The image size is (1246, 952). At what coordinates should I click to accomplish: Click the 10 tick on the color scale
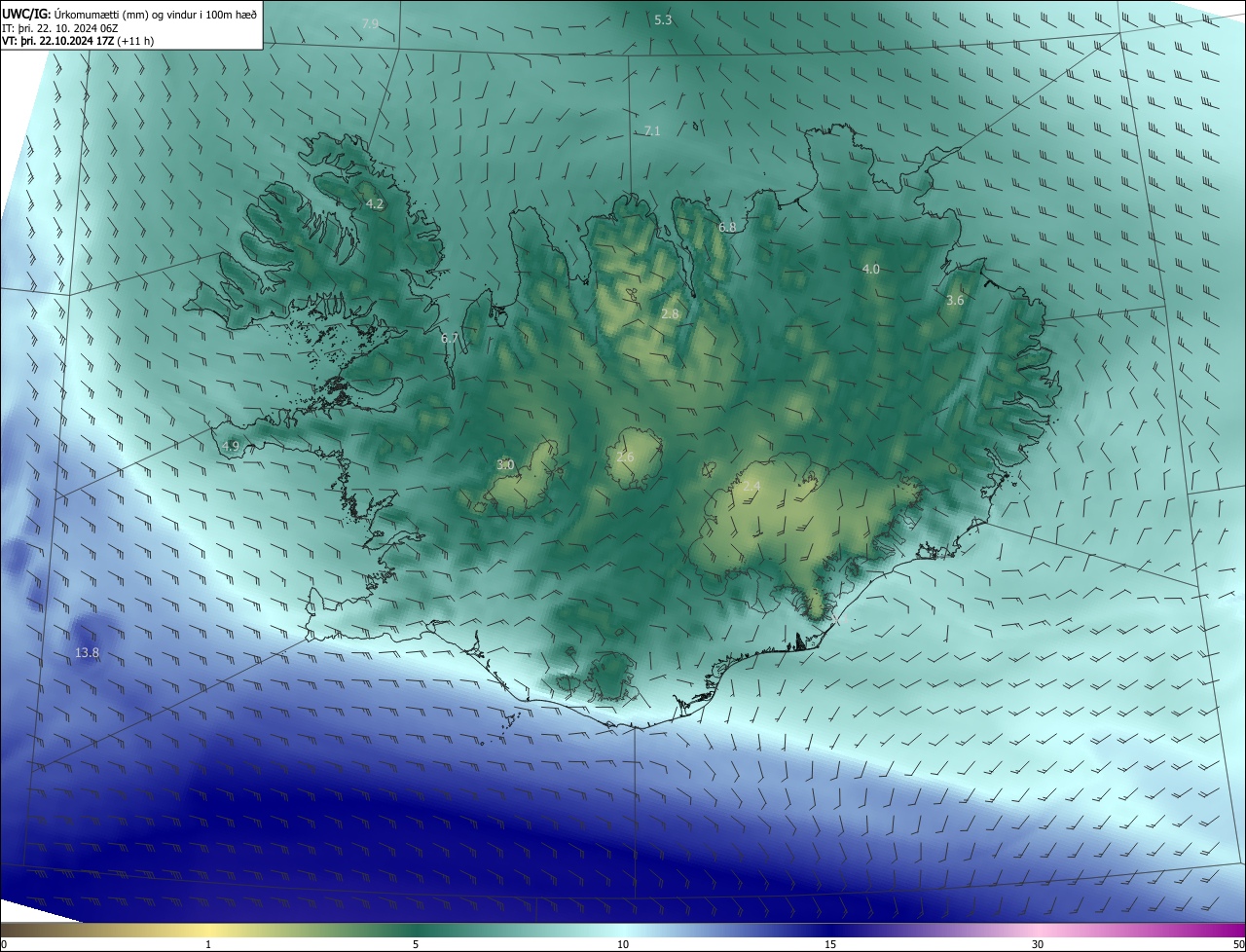[623, 944]
